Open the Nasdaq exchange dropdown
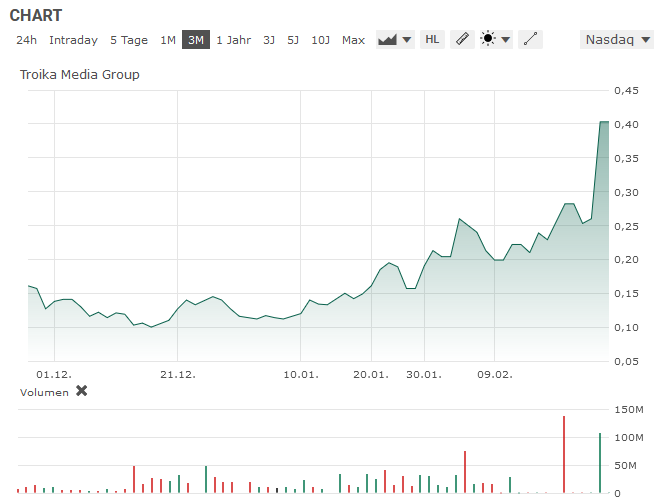The height and width of the screenshot is (499, 657). [x=617, y=40]
